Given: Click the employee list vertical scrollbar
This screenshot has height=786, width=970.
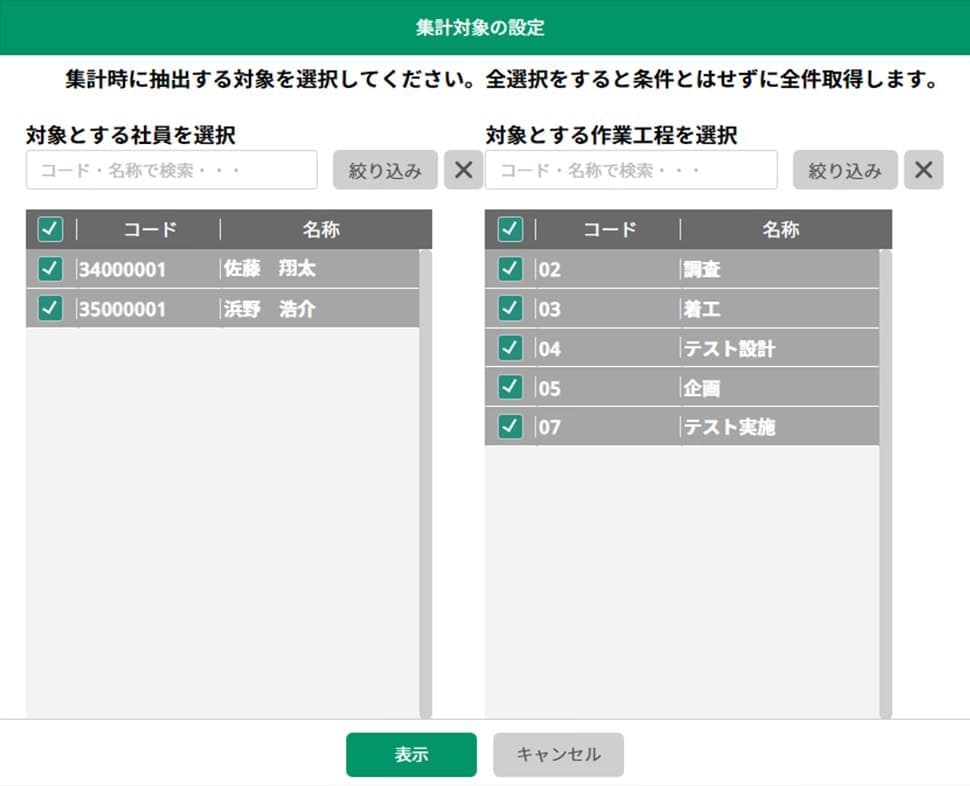Looking at the screenshot, I should (426, 480).
